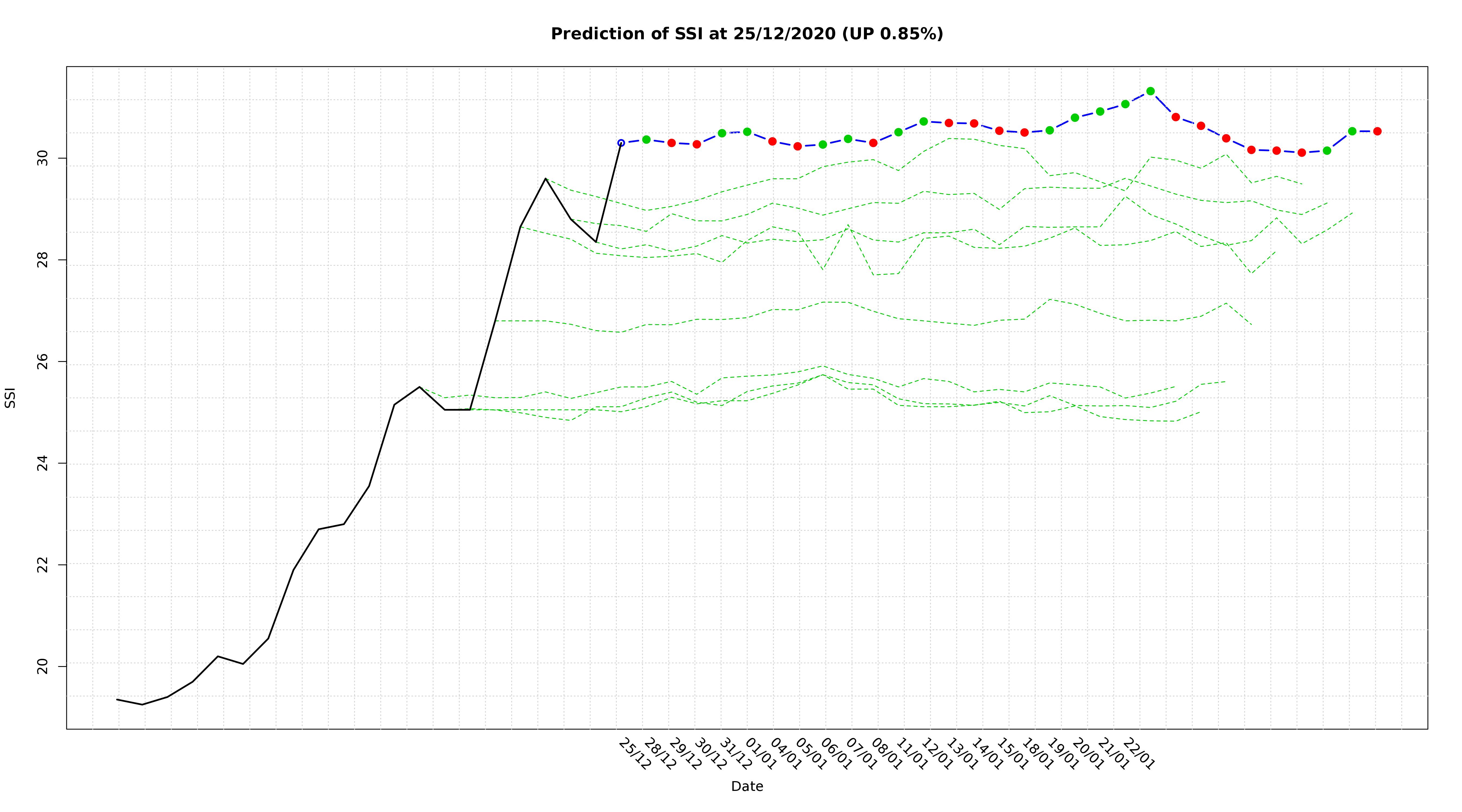1462x812 pixels.
Task: Click the chart title about SSI prediction
Action: point(747,34)
